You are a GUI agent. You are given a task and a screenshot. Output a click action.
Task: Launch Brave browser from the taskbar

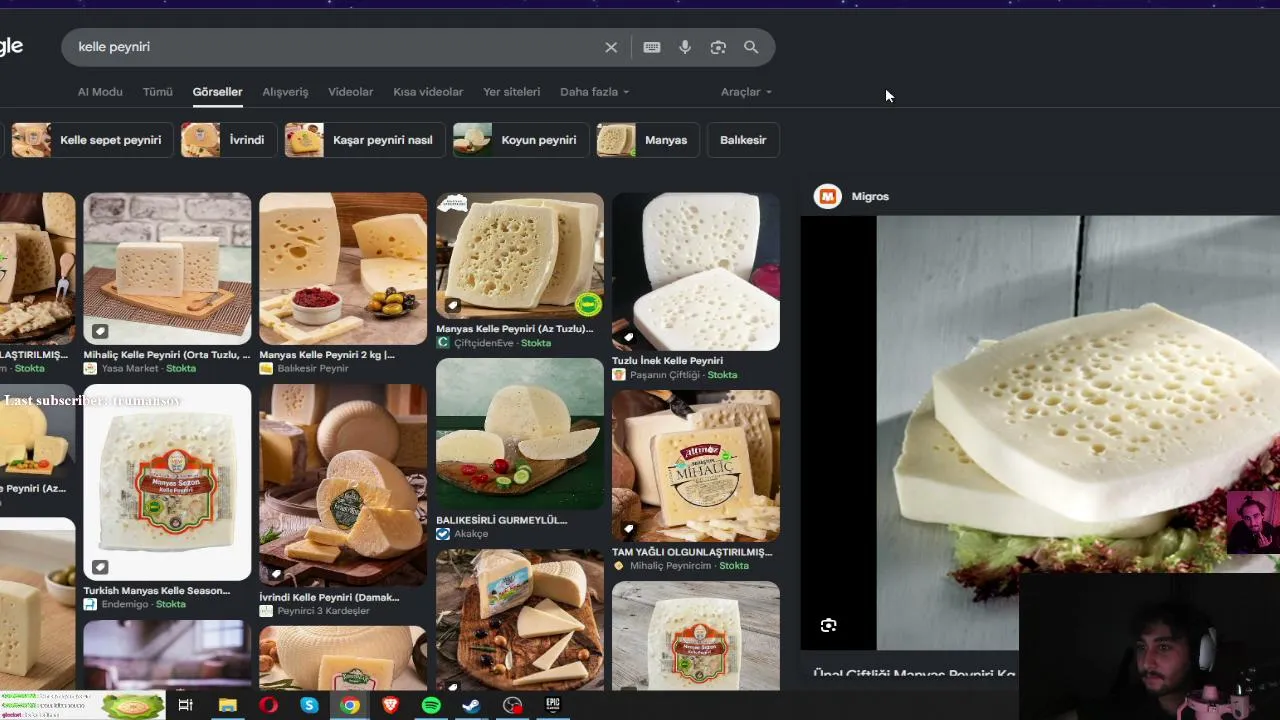pos(390,705)
